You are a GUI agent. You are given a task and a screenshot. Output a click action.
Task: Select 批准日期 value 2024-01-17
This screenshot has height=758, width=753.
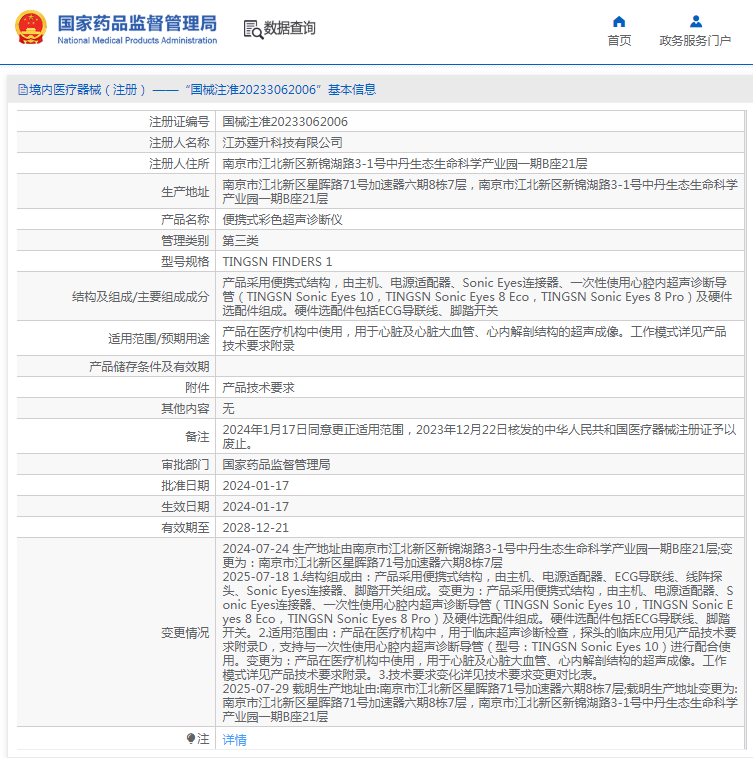[256, 486]
